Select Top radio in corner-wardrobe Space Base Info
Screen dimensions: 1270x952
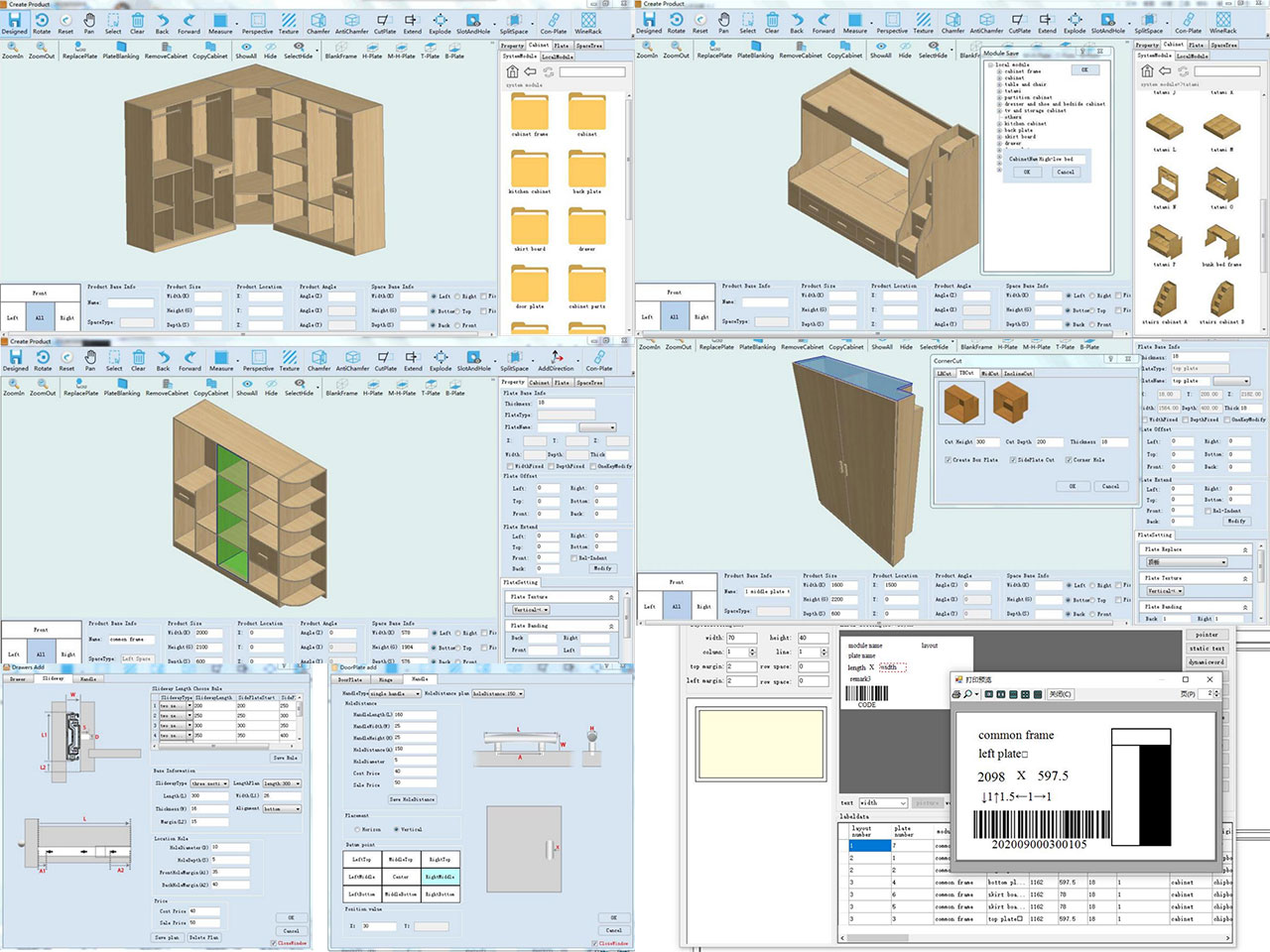coord(457,310)
